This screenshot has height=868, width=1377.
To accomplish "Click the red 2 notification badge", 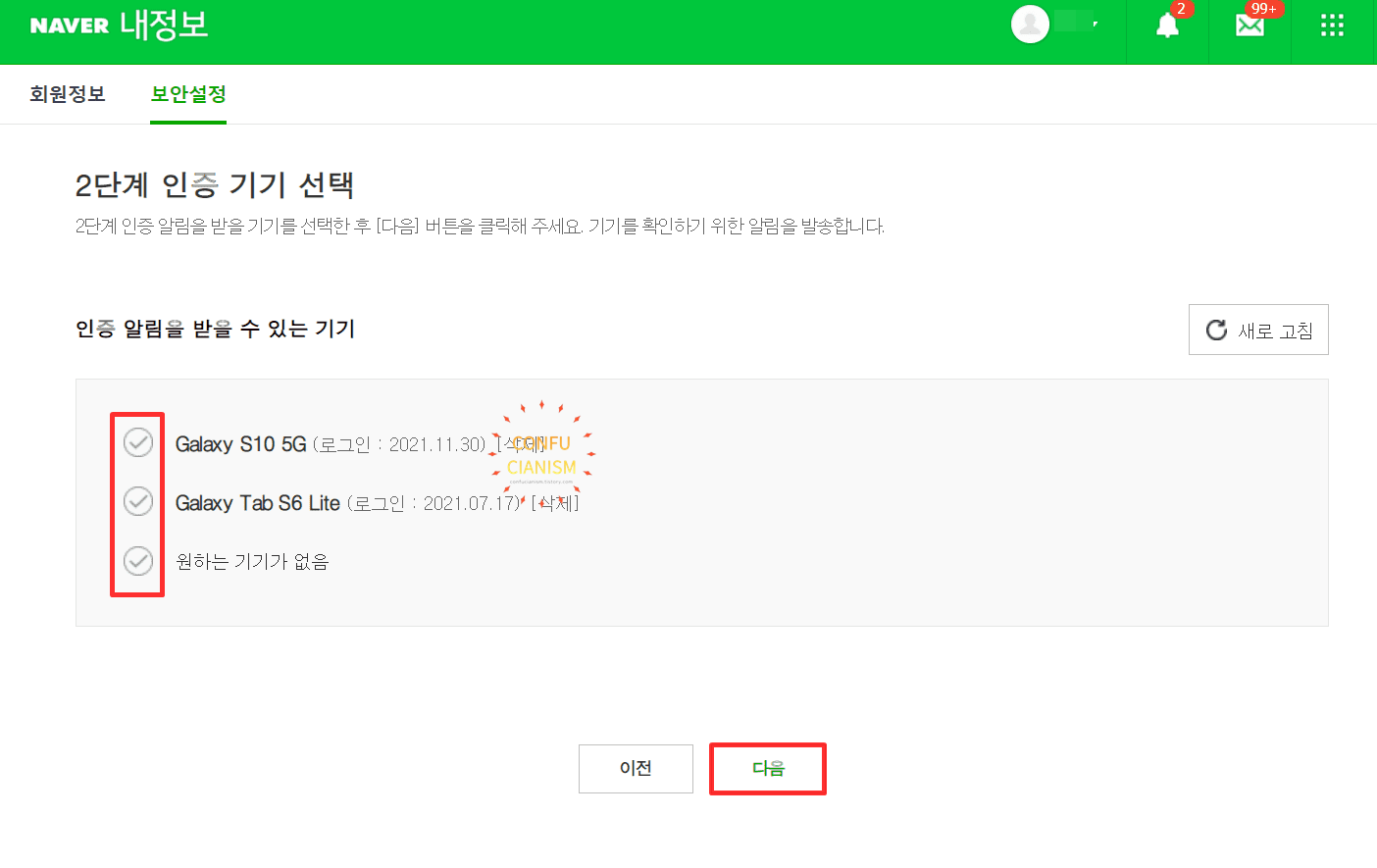I will coord(1182,9).
